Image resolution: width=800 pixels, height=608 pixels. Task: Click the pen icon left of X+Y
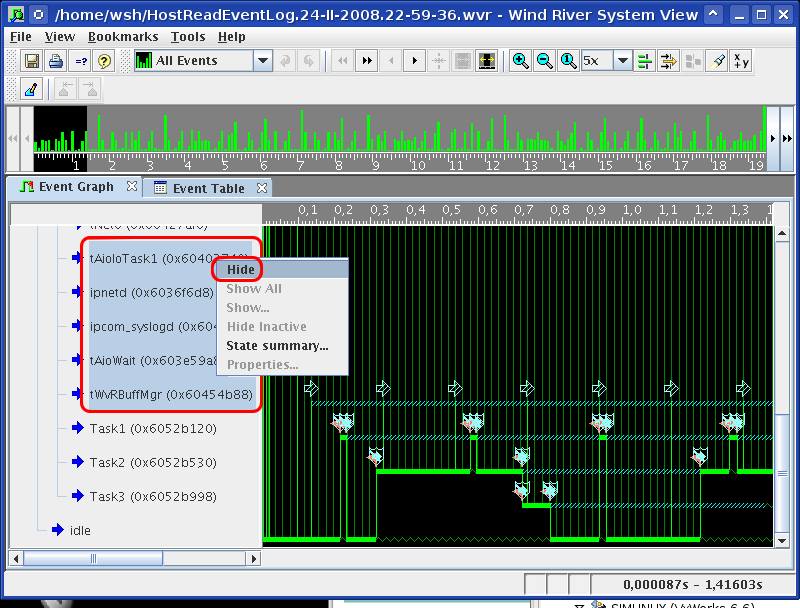pyautogui.click(x=717, y=61)
